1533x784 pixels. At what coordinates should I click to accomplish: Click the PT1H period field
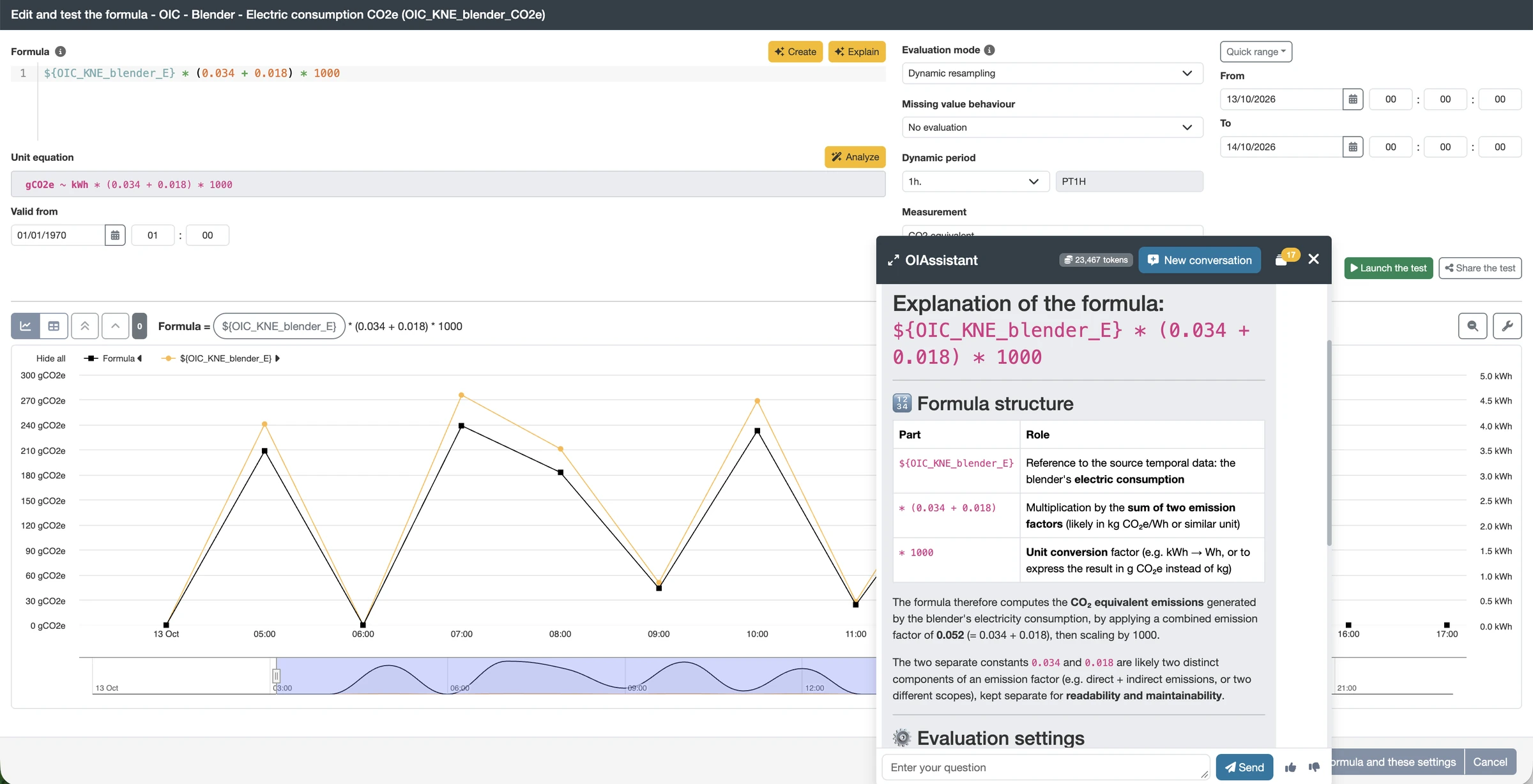coord(1129,182)
